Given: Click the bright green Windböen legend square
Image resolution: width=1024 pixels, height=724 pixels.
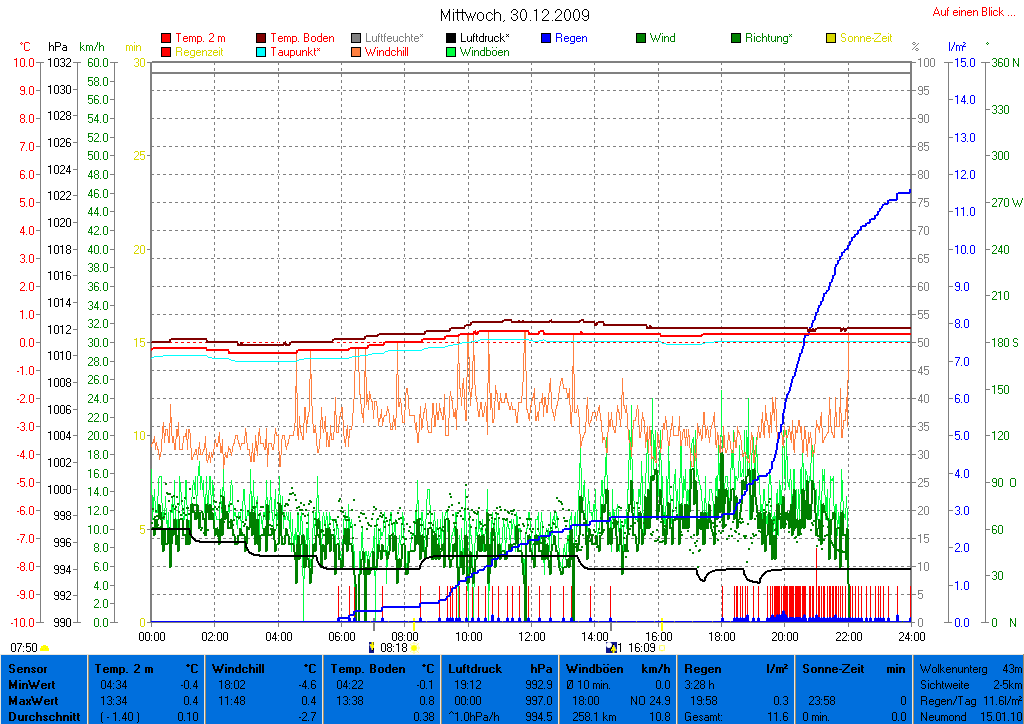Looking at the screenshot, I should (451, 52).
